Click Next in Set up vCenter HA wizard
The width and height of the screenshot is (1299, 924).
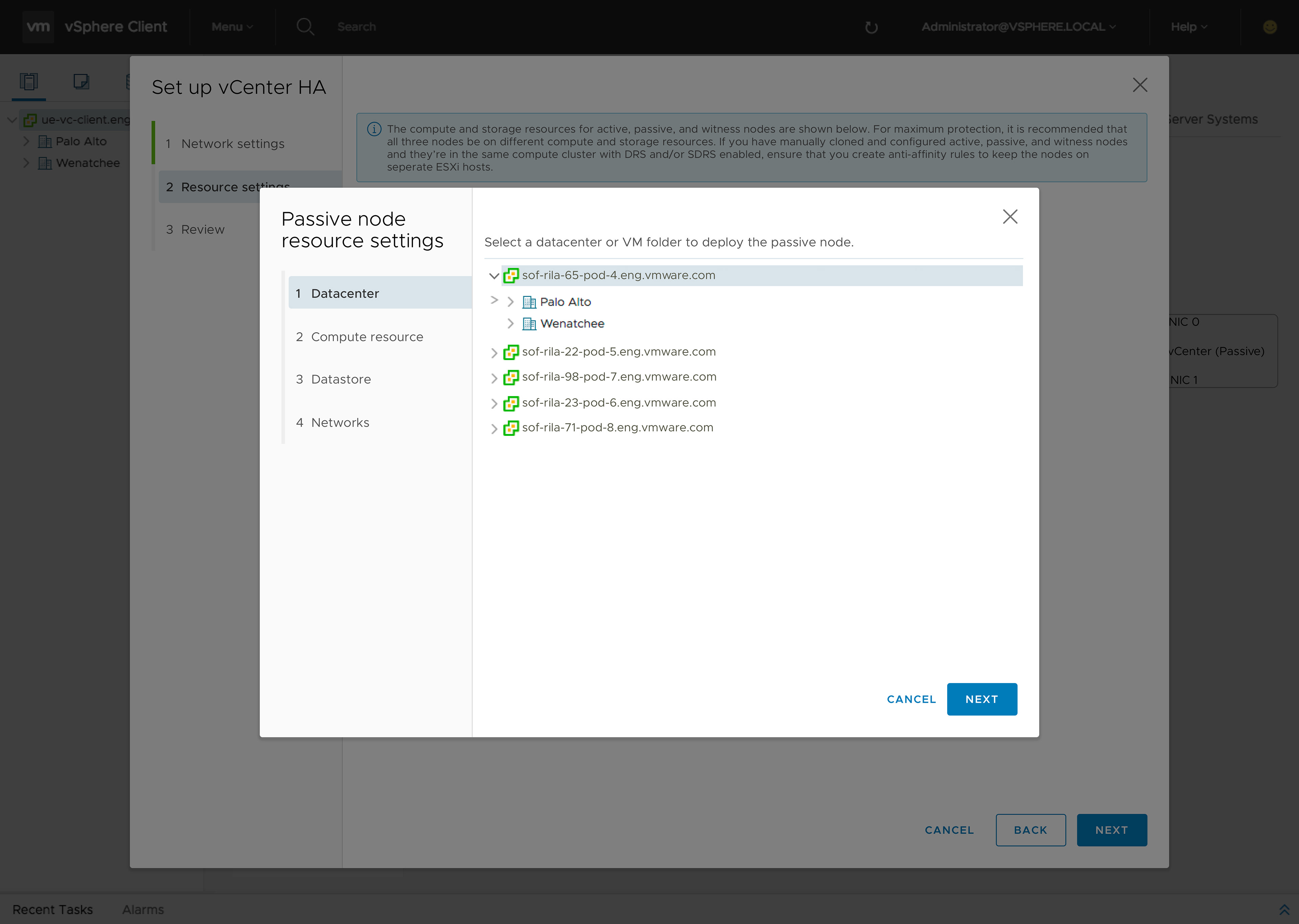(x=1111, y=830)
